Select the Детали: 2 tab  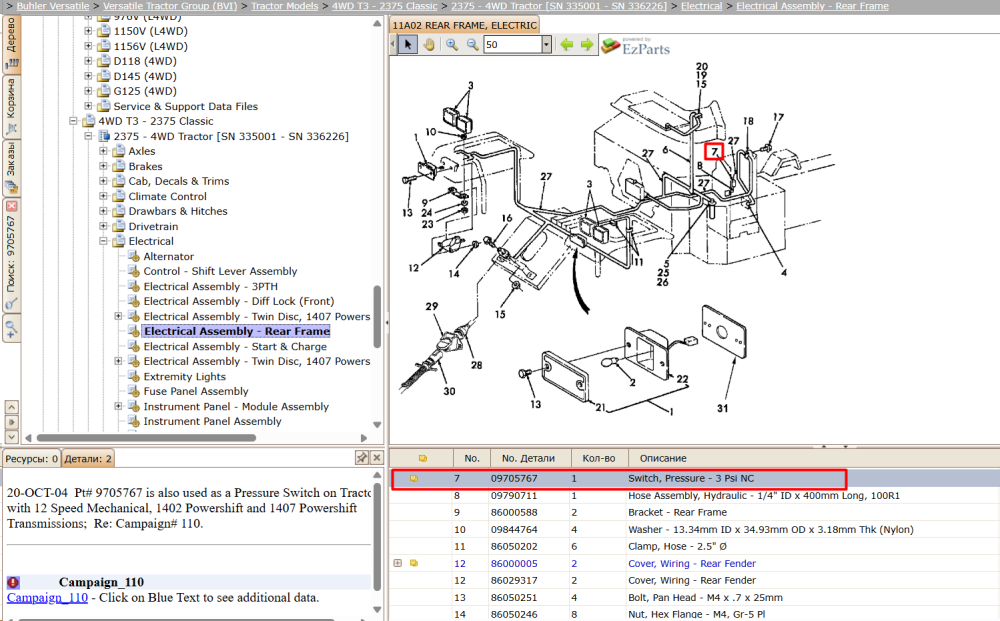click(88, 458)
